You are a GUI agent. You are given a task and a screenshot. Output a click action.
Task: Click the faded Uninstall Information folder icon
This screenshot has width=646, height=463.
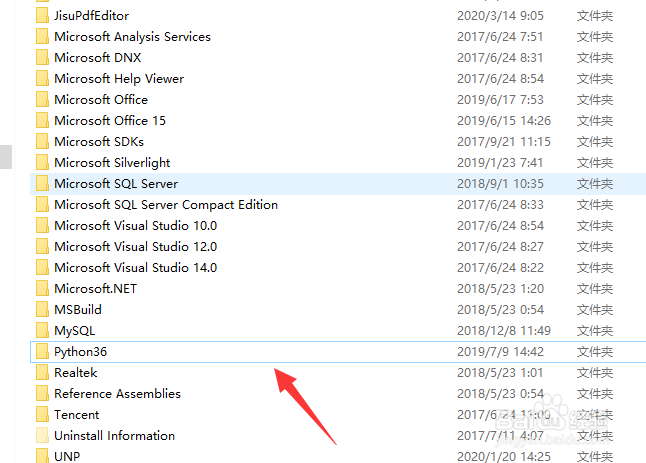point(42,436)
